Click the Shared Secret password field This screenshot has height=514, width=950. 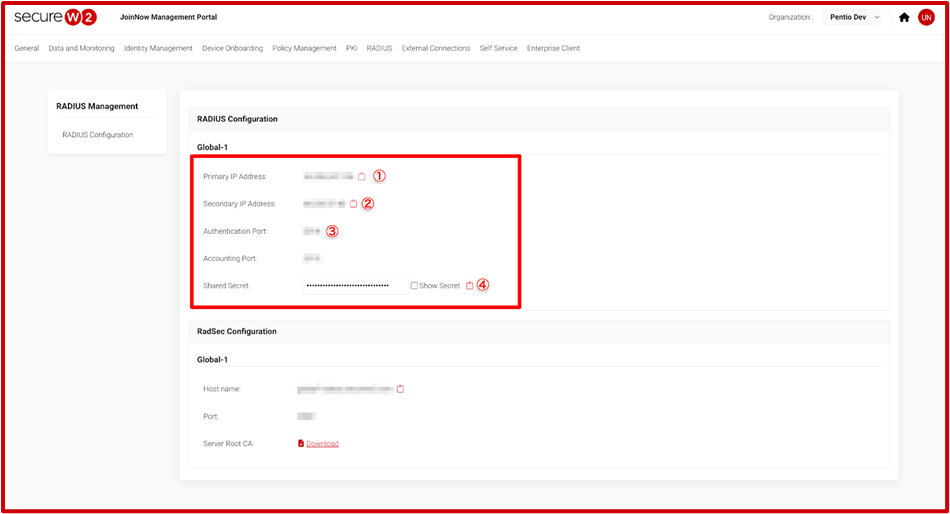(354, 285)
